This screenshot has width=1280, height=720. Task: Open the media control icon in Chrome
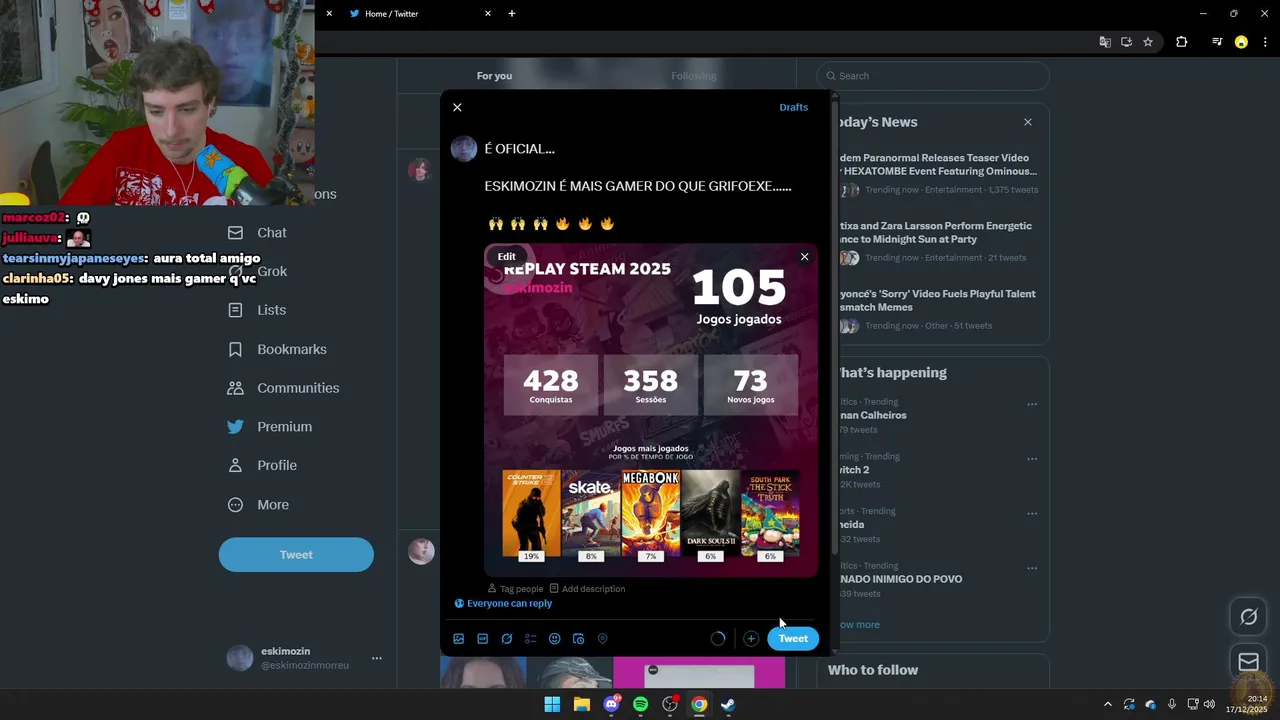pyautogui.click(x=1217, y=42)
